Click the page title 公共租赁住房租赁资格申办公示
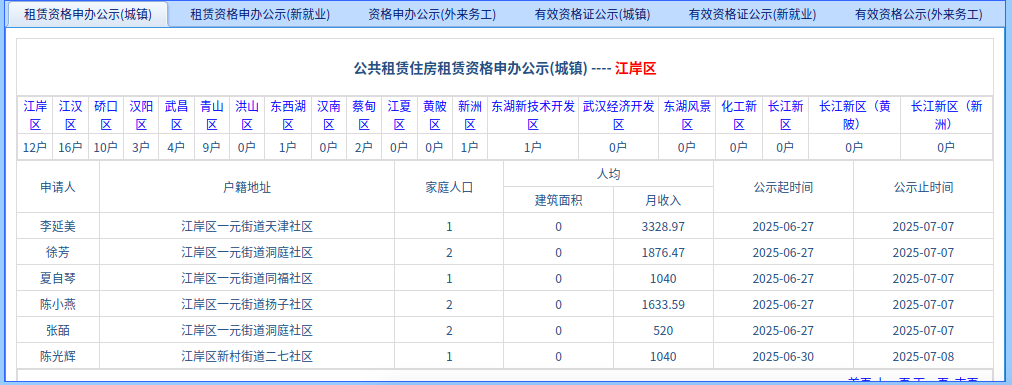Viewport: 1012px width, 385px height. [471, 68]
